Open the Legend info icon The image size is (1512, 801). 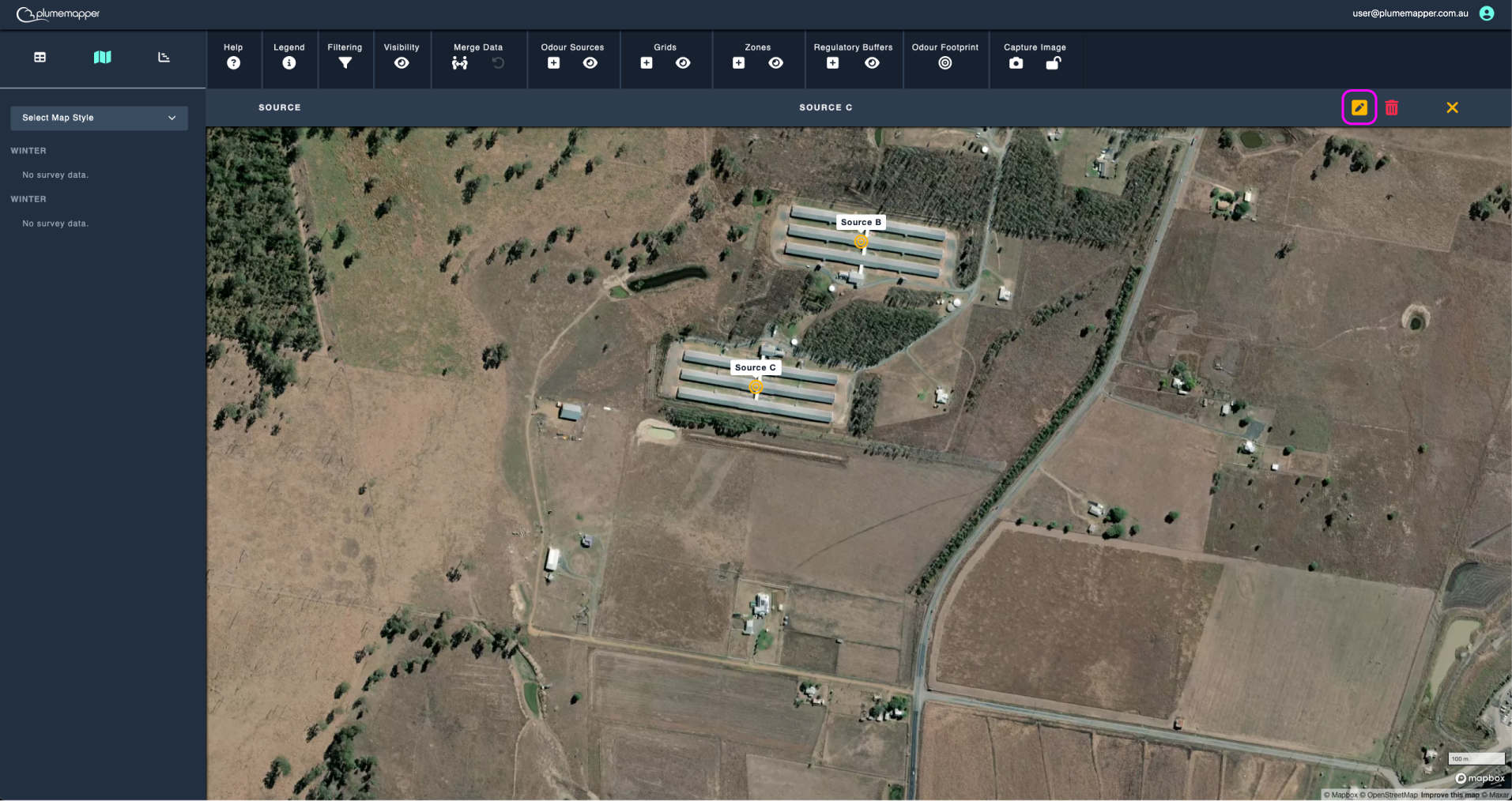(x=289, y=63)
